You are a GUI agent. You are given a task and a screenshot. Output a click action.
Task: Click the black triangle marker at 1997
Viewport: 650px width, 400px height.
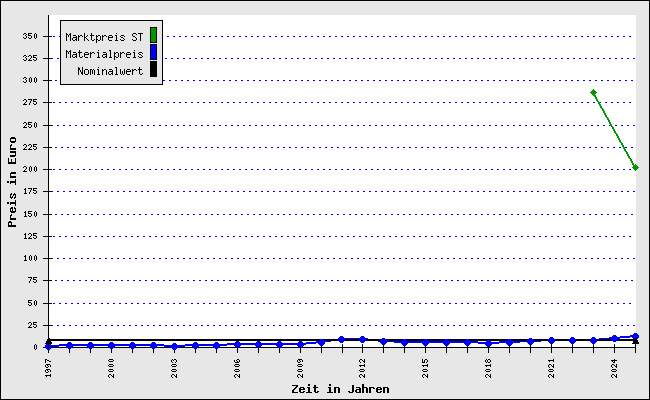point(48,341)
